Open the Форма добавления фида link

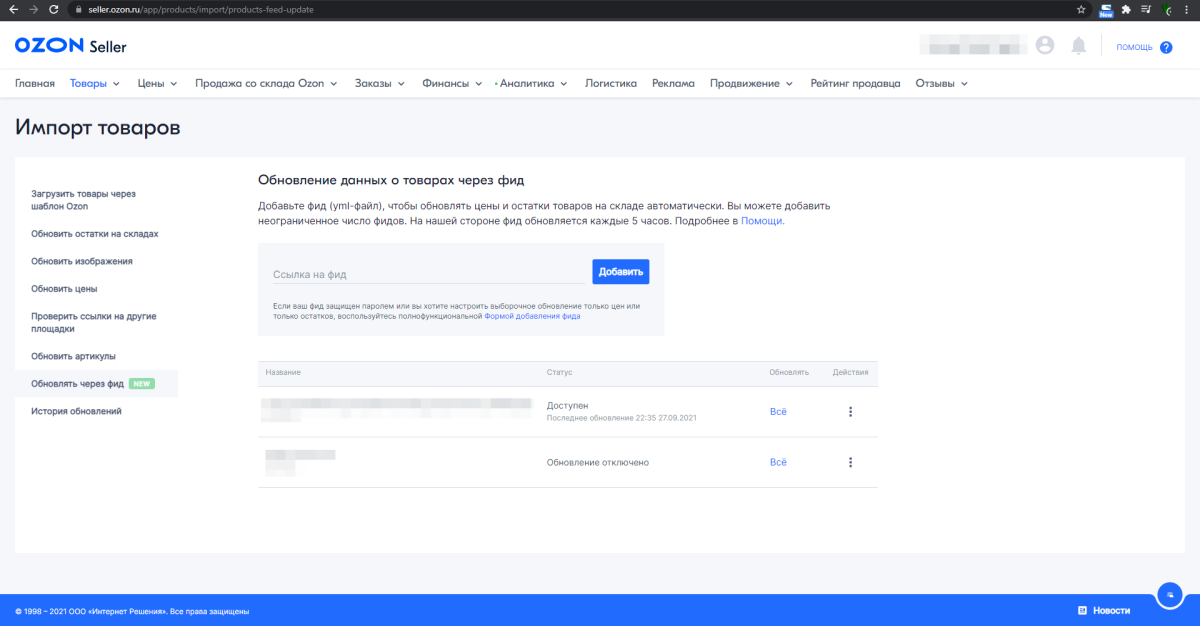(532, 316)
